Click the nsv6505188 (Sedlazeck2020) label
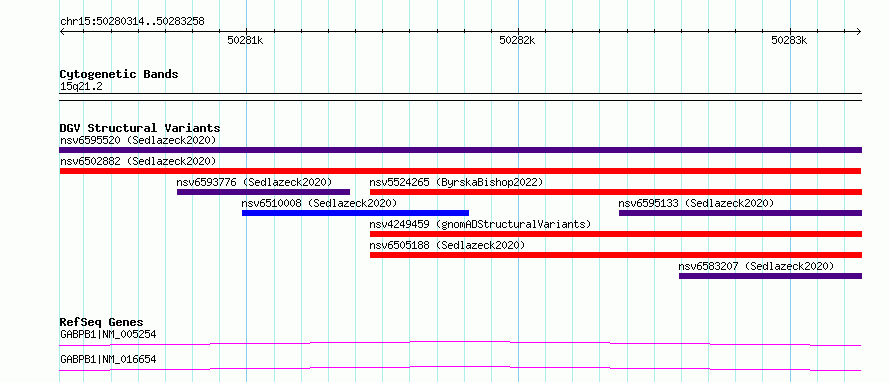 click(x=447, y=245)
